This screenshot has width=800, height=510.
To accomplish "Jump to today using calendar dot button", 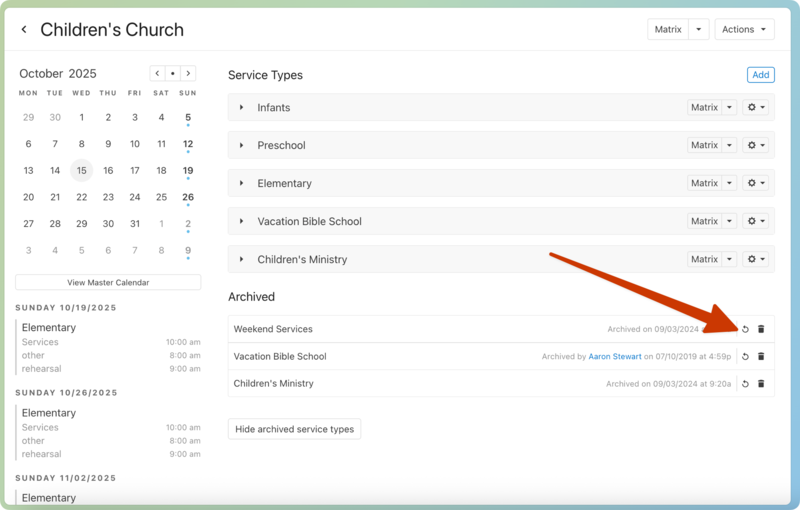I will tap(173, 73).
